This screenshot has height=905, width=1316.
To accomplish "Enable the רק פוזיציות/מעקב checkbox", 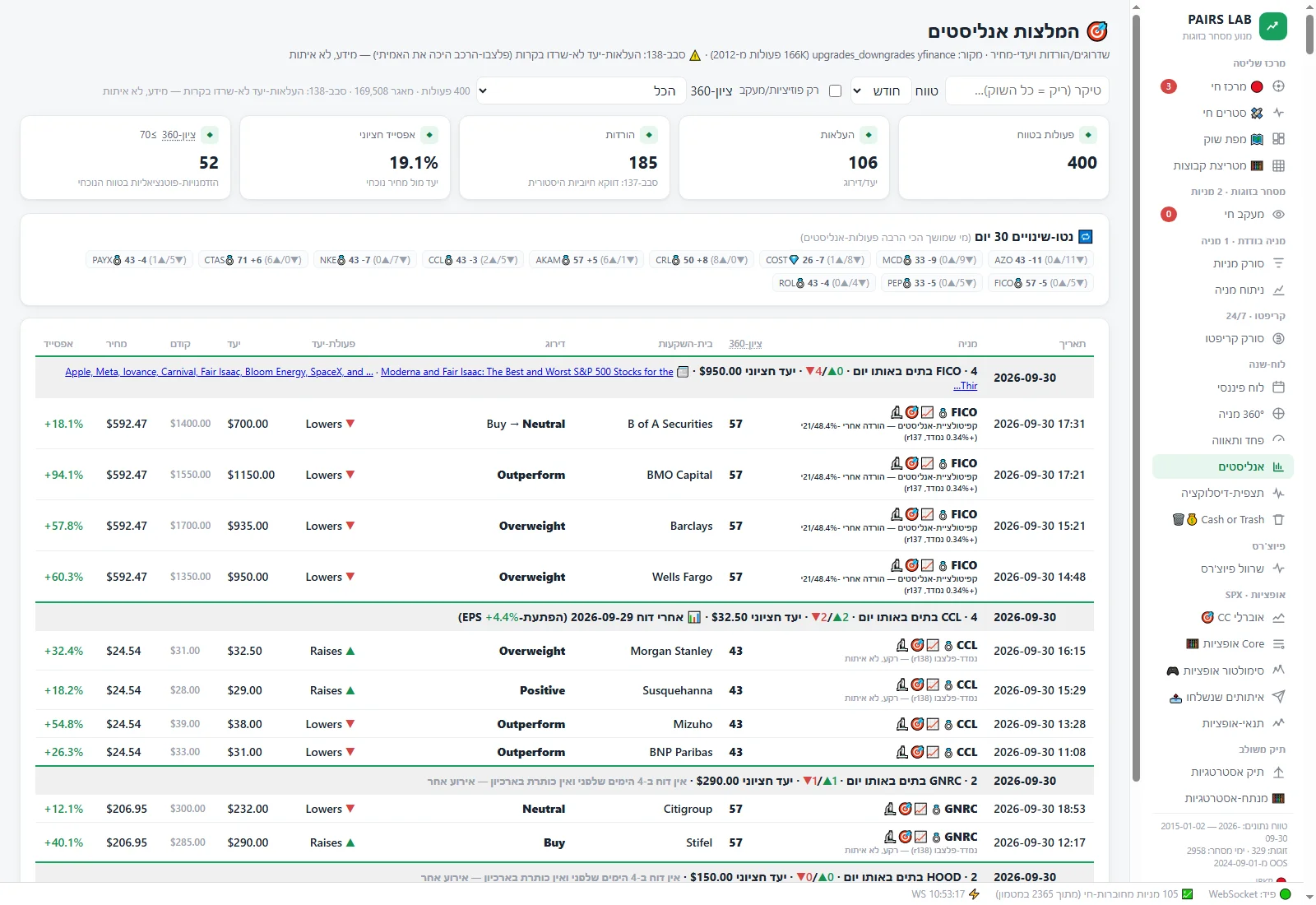I will click(x=835, y=90).
